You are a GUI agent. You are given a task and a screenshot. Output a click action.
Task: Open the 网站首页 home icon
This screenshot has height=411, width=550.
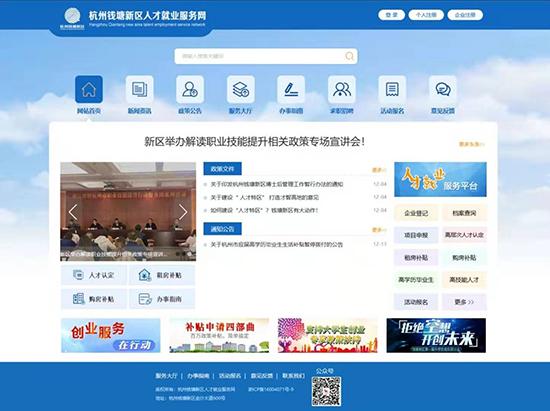(89, 89)
